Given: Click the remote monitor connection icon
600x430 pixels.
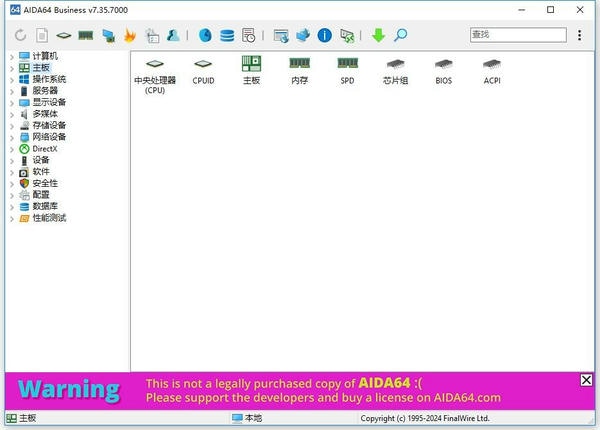Looking at the screenshot, I should click(347, 36).
